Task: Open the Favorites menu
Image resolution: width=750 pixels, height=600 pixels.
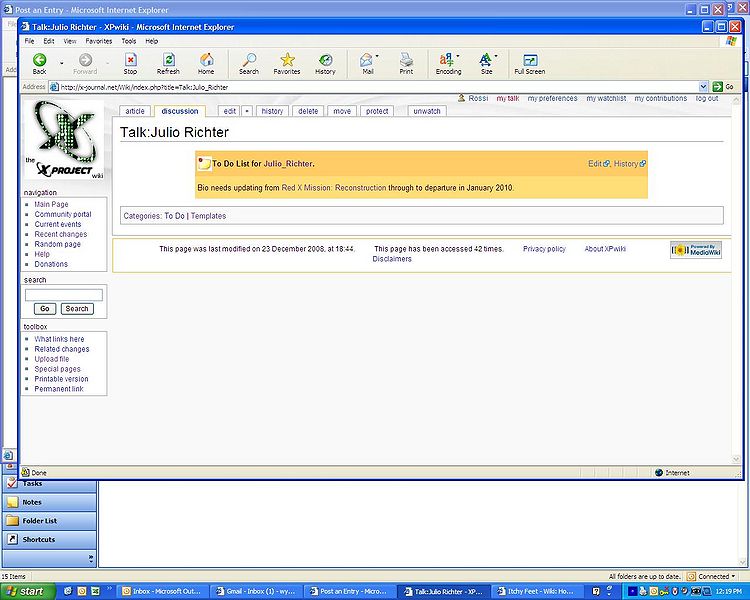Action: [99, 41]
